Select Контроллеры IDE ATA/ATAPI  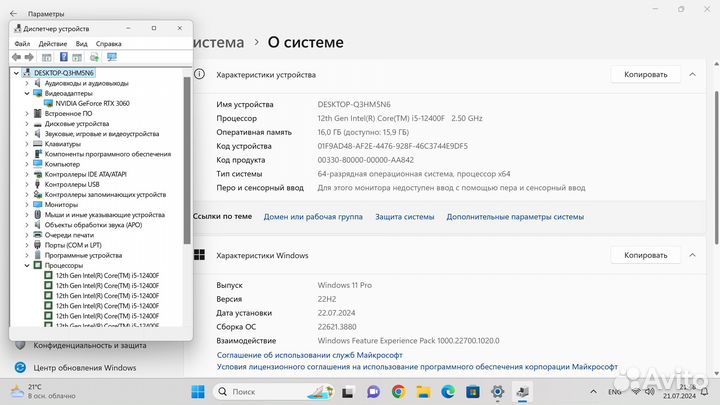85,174
